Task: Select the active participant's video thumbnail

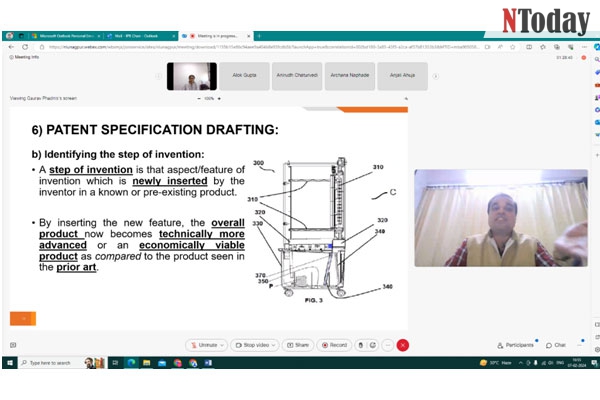Action: pyautogui.click(x=192, y=76)
